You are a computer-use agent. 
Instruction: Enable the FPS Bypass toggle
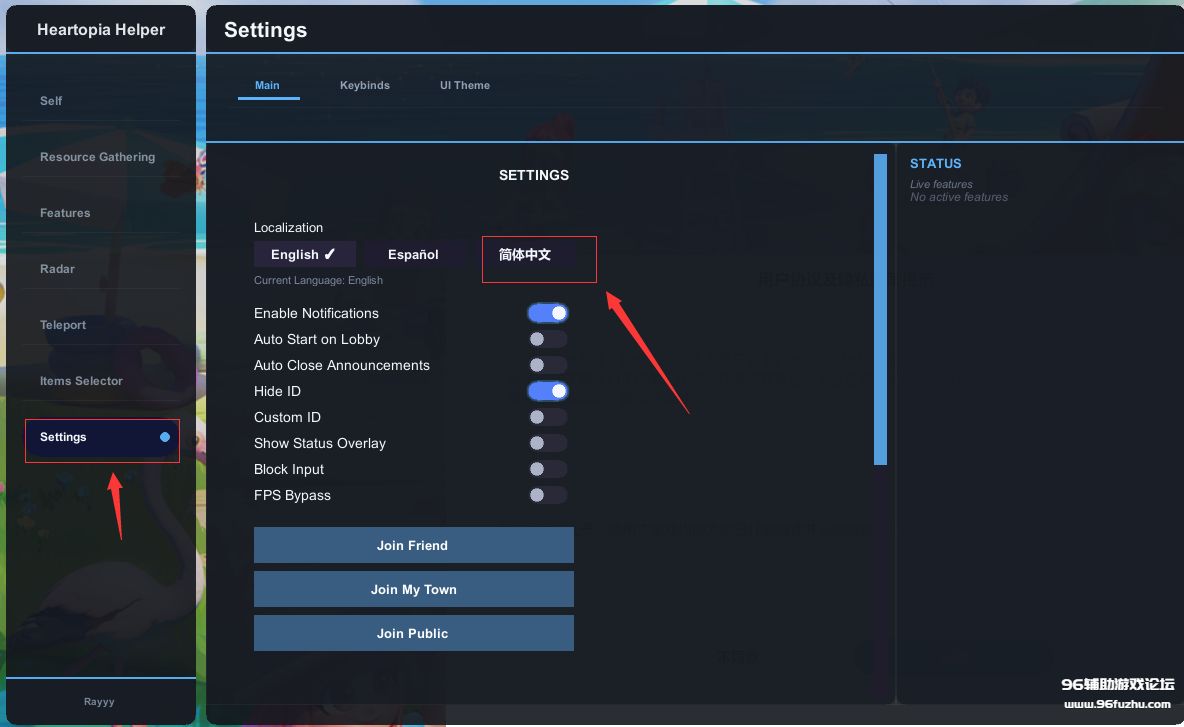(548, 495)
